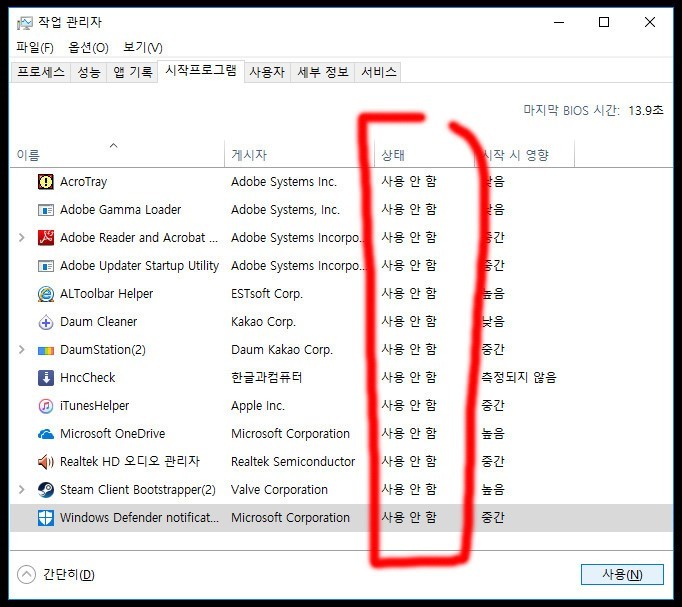Click the 간단히(D) fewer details link
Screen dimensions: 682x607
(68, 574)
